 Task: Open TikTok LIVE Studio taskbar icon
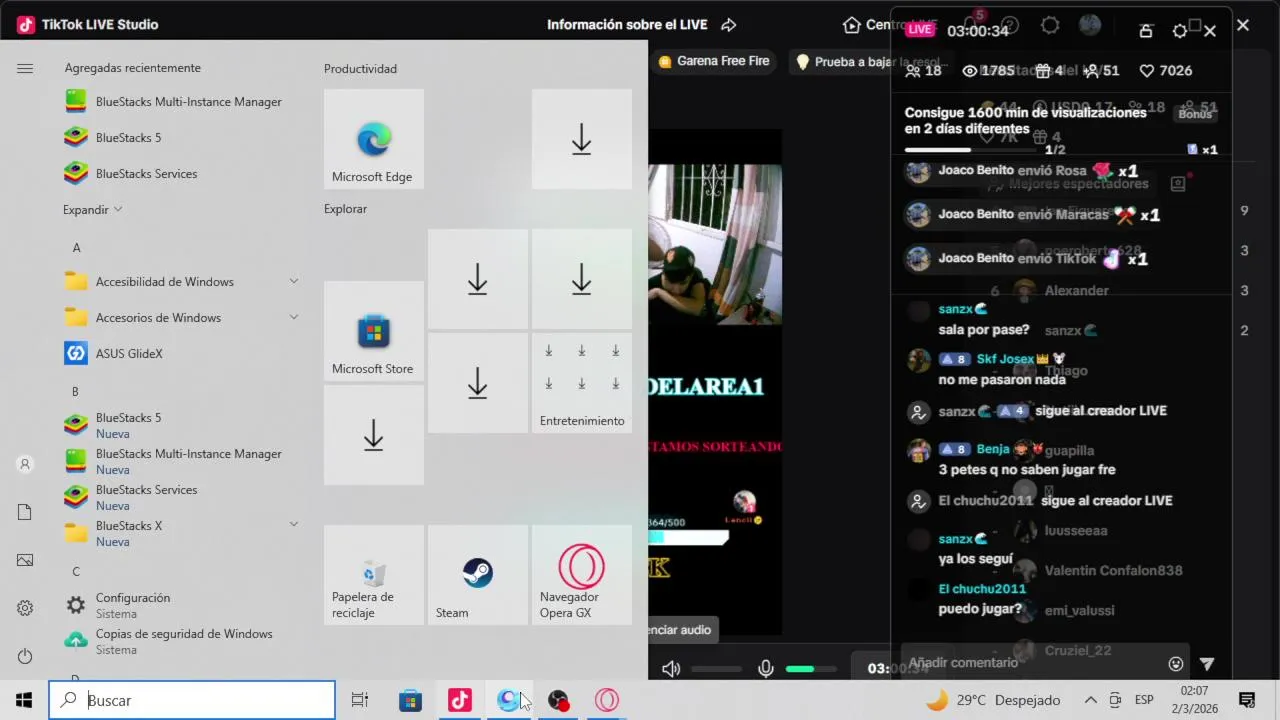tap(459, 700)
